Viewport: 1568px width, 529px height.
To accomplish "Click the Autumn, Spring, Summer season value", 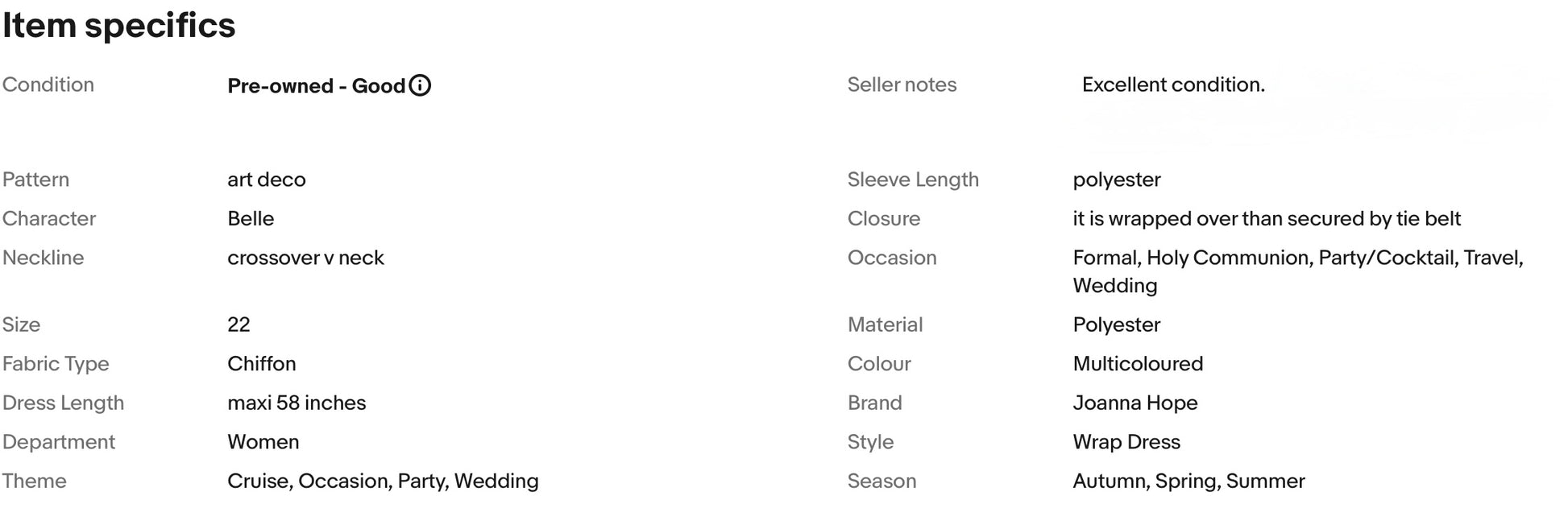I will click(1188, 481).
